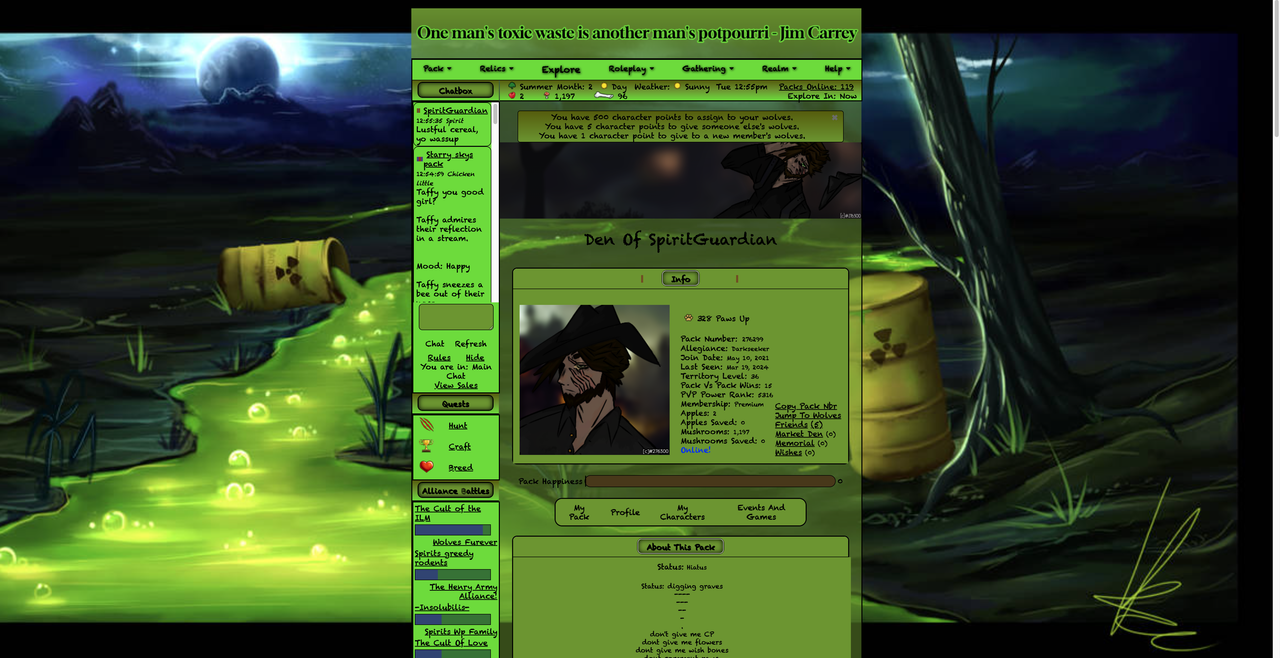Image resolution: width=1280 pixels, height=658 pixels.
Task: Click the bone currency icon
Action: pos(603,96)
